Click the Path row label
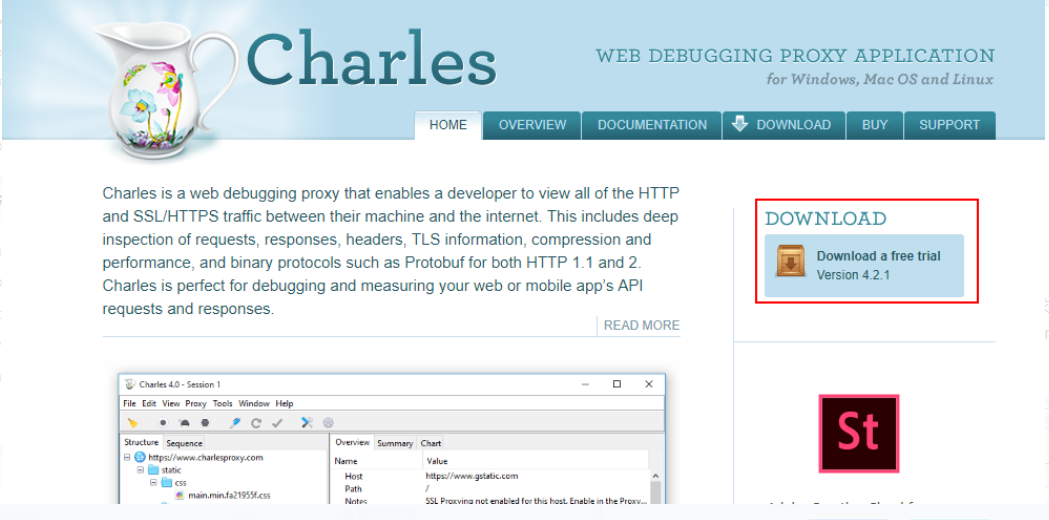This screenshot has height=520, width=1049. [x=353, y=489]
